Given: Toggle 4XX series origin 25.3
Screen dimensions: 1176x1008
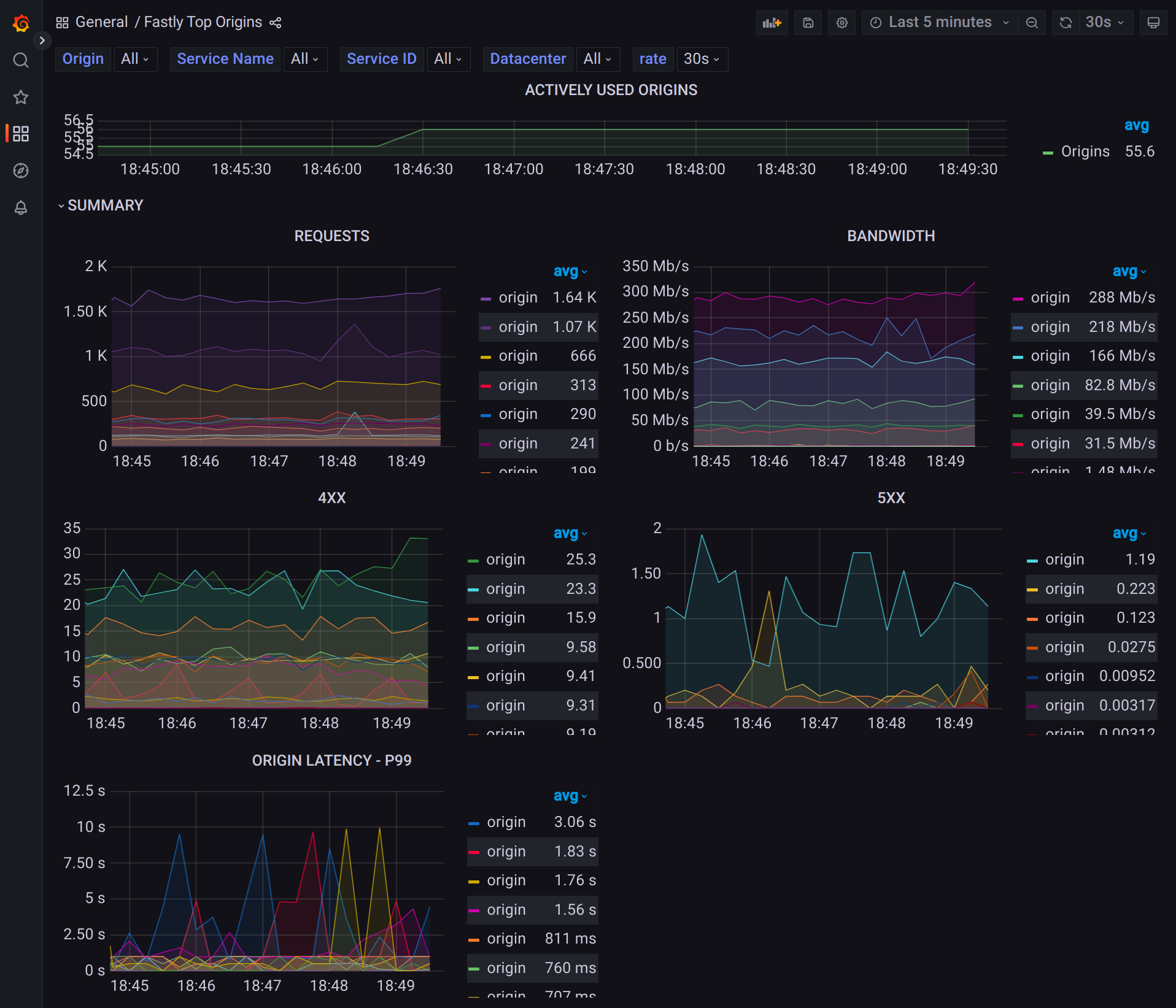Looking at the screenshot, I should (505, 560).
